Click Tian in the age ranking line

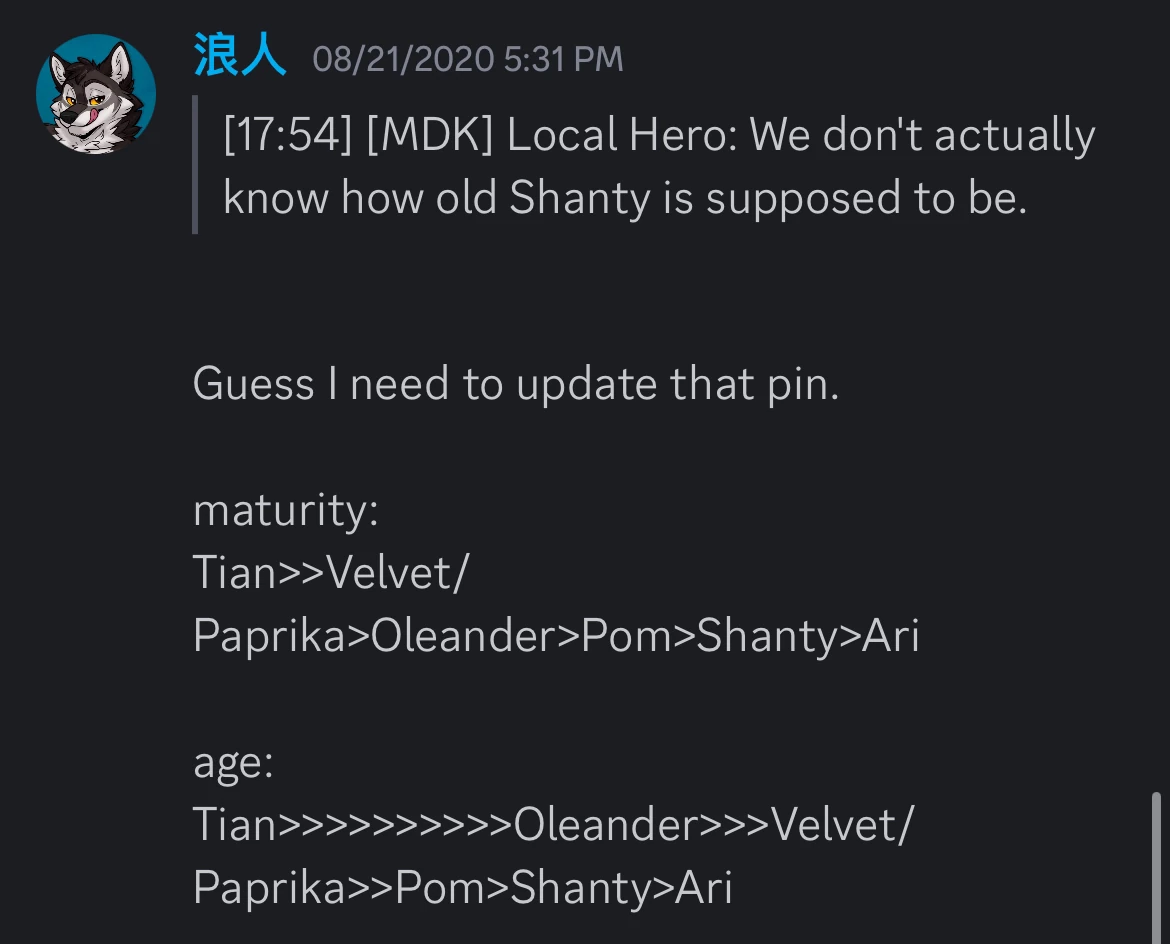(x=233, y=825)
